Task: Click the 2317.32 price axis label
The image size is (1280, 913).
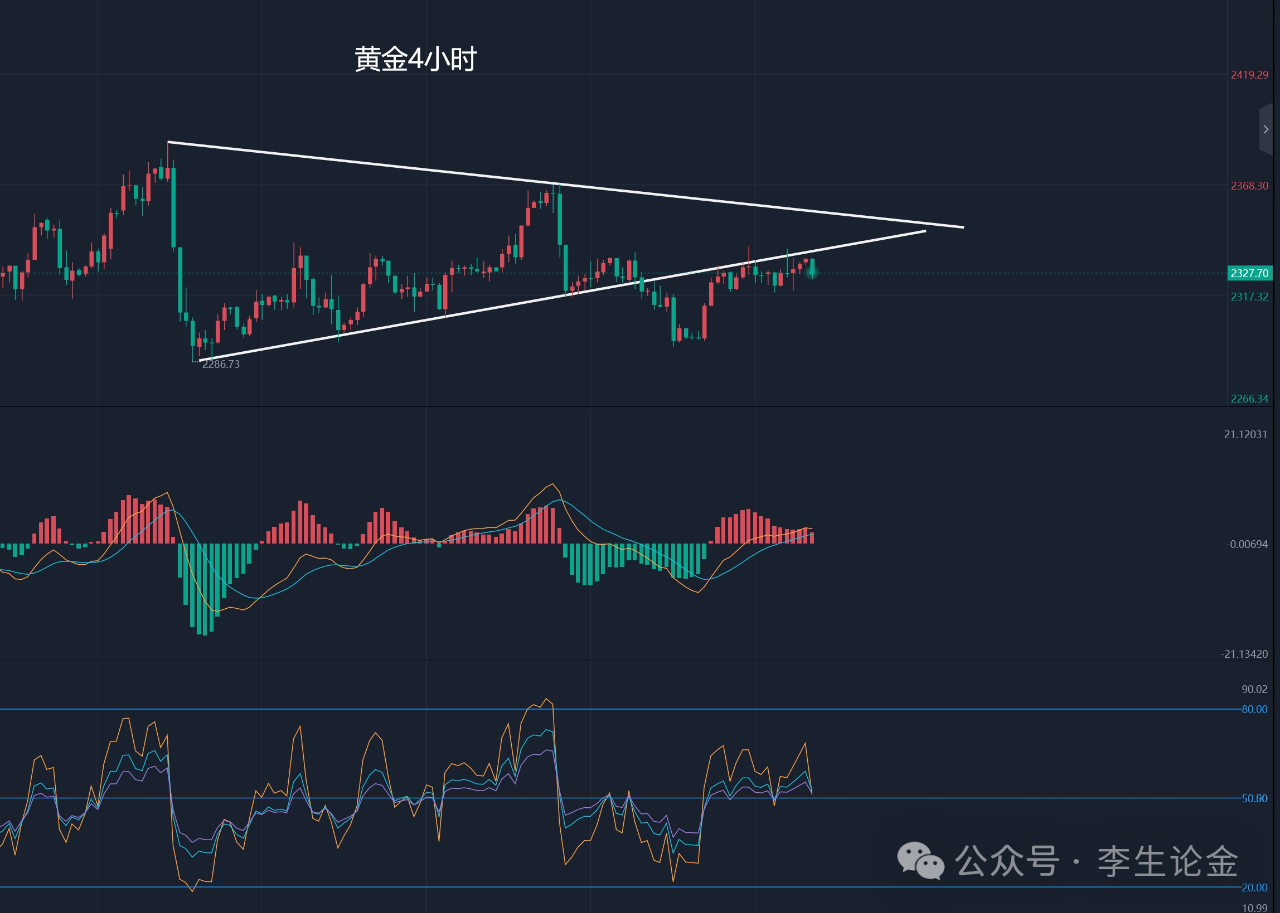Action: [1250, 297]
